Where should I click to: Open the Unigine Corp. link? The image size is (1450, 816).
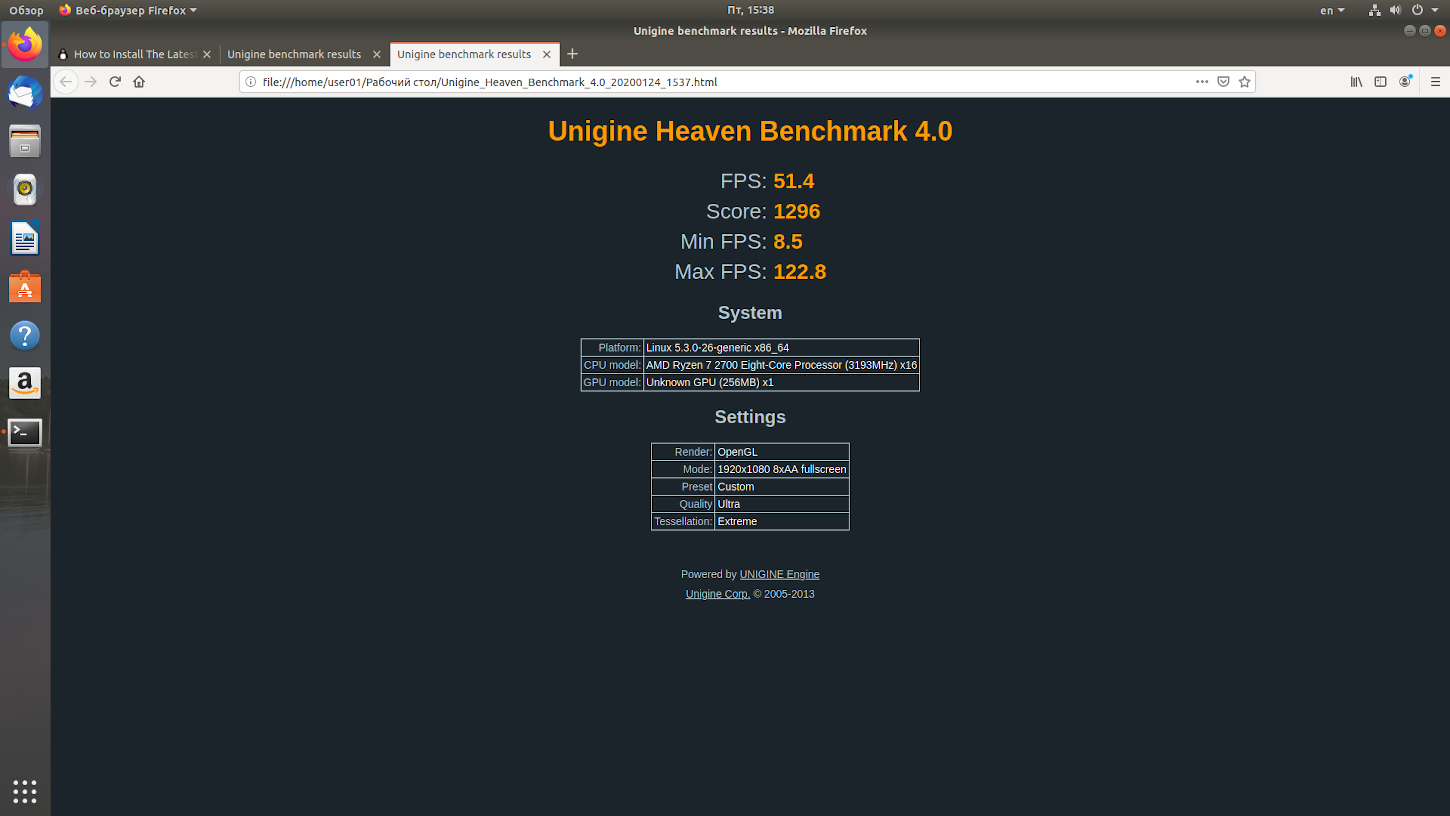point(717,594)
